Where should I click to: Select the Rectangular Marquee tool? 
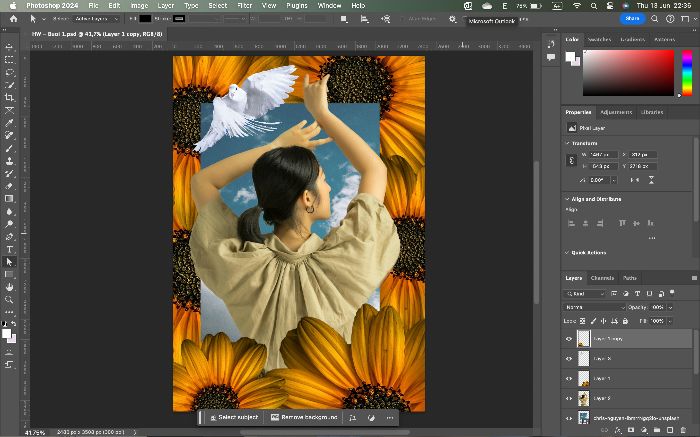(9, 59)
